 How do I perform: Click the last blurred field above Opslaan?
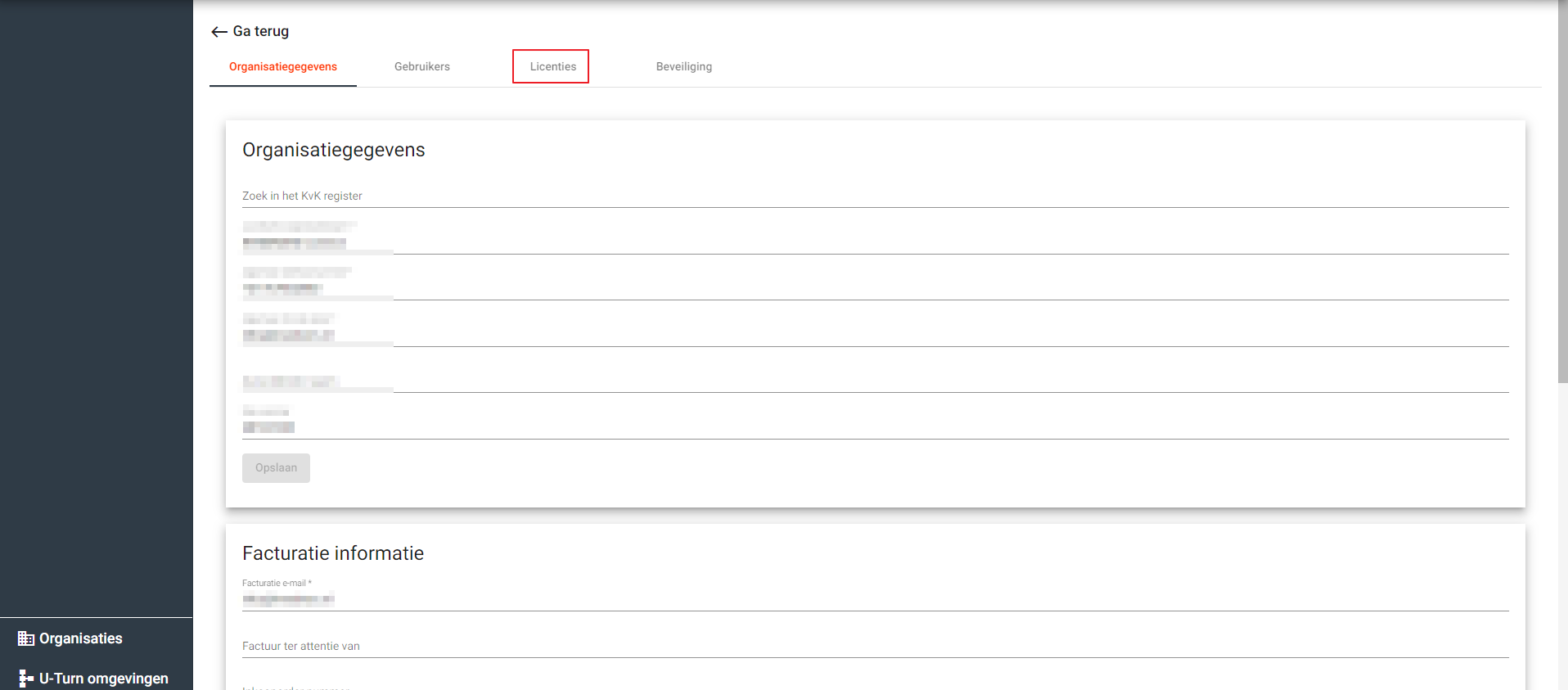tap(875, 426)
